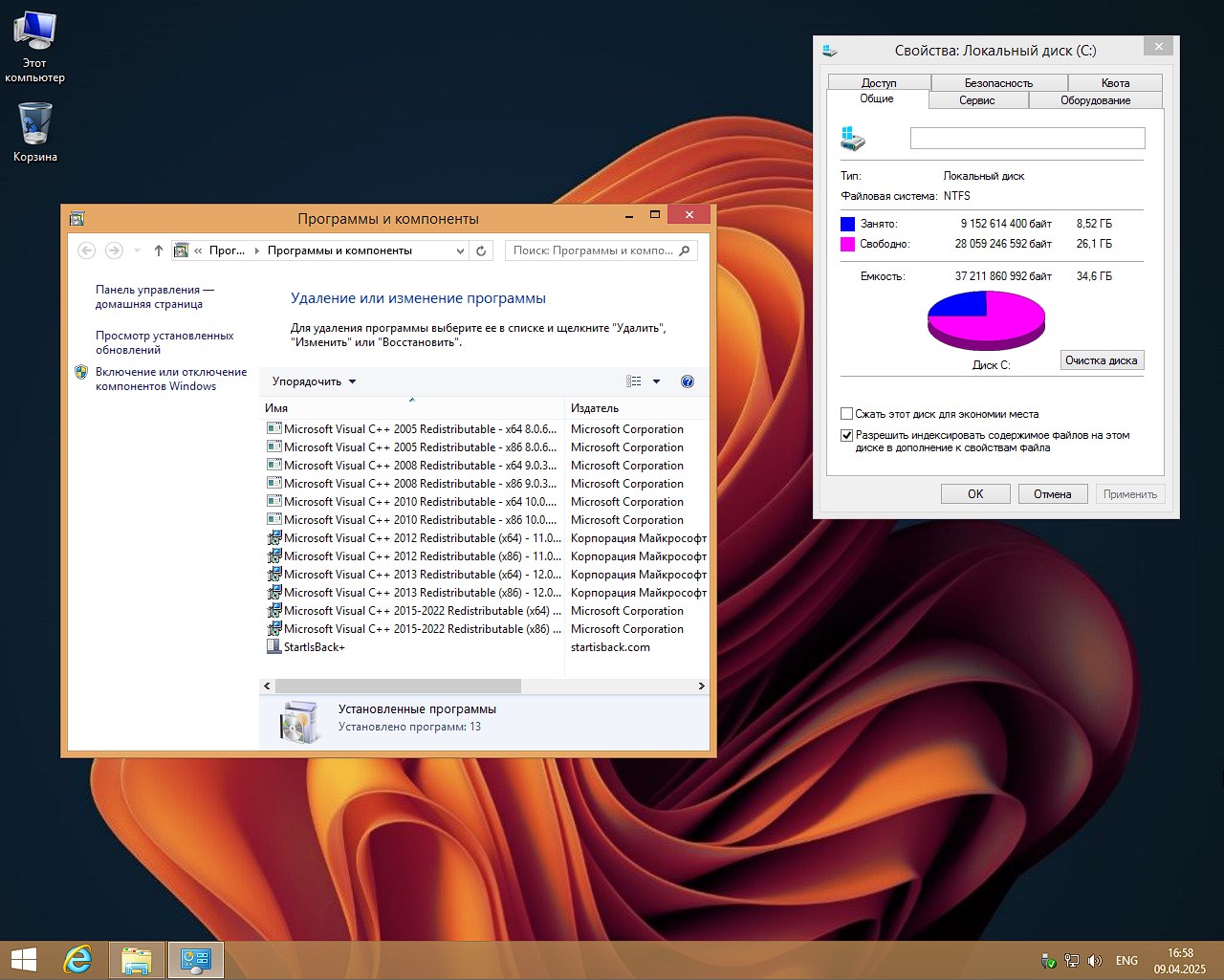Sort programs by the Издатель column header

pyautogui.click(x=637, y=408)
